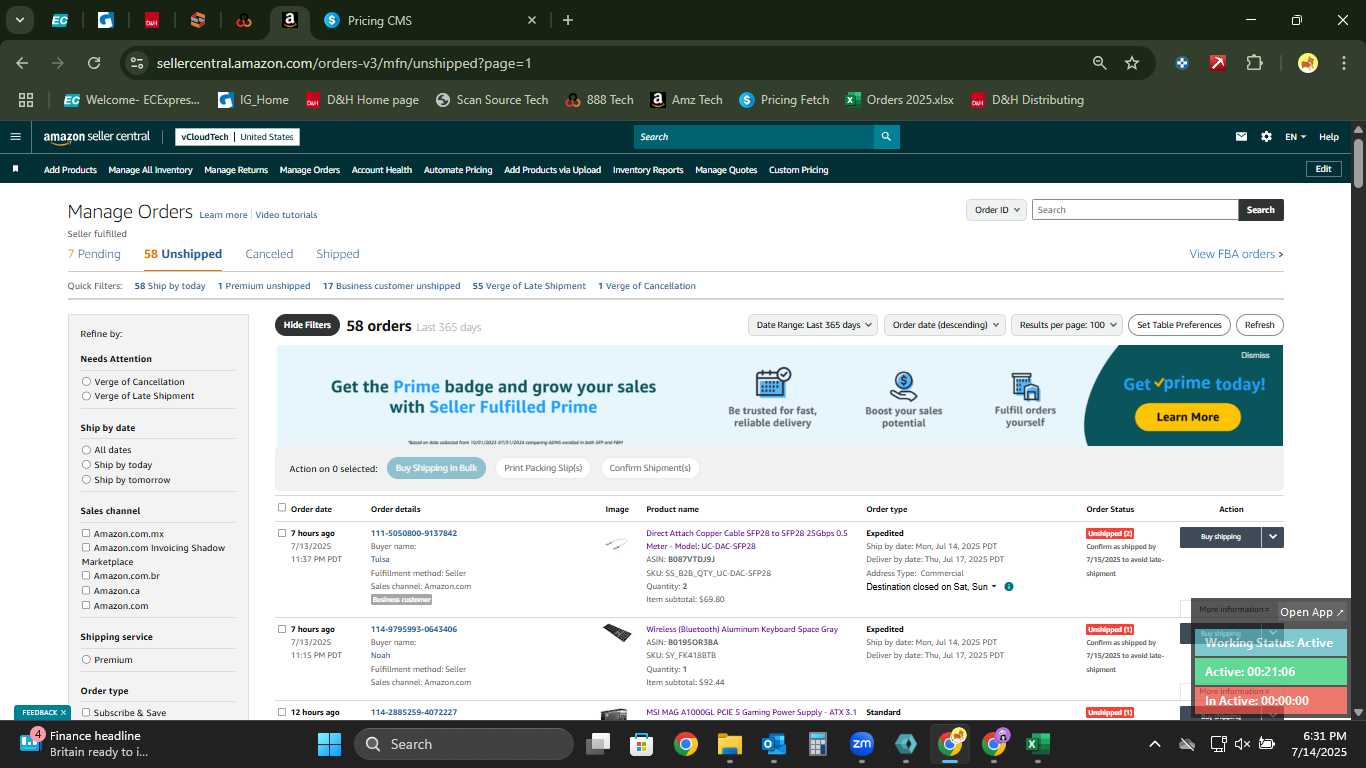Open Outlook from the taskbar

pyautogui.click(x=773, y=744)
